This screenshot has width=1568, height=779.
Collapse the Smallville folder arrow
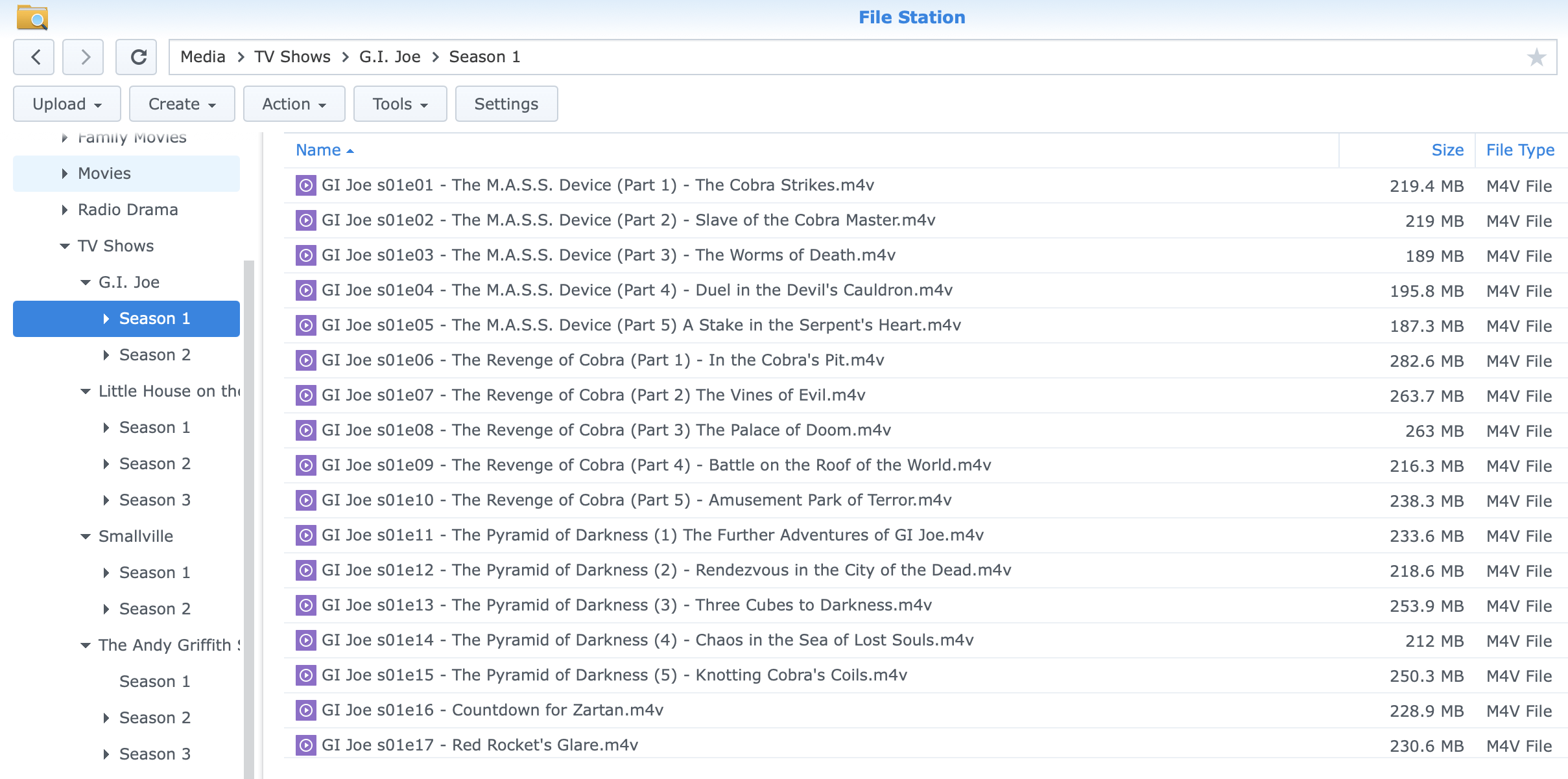click(x=85, y=537)
